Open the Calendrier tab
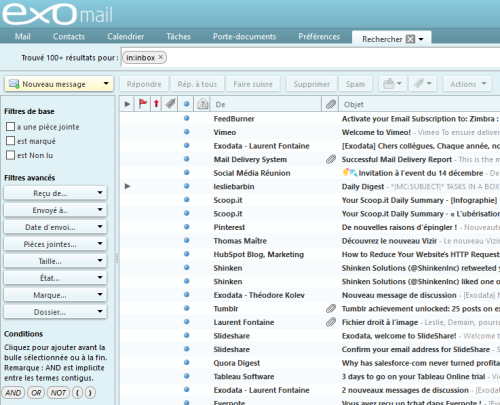This screenshot has width=500, height=405. click(x=126, y=36)
